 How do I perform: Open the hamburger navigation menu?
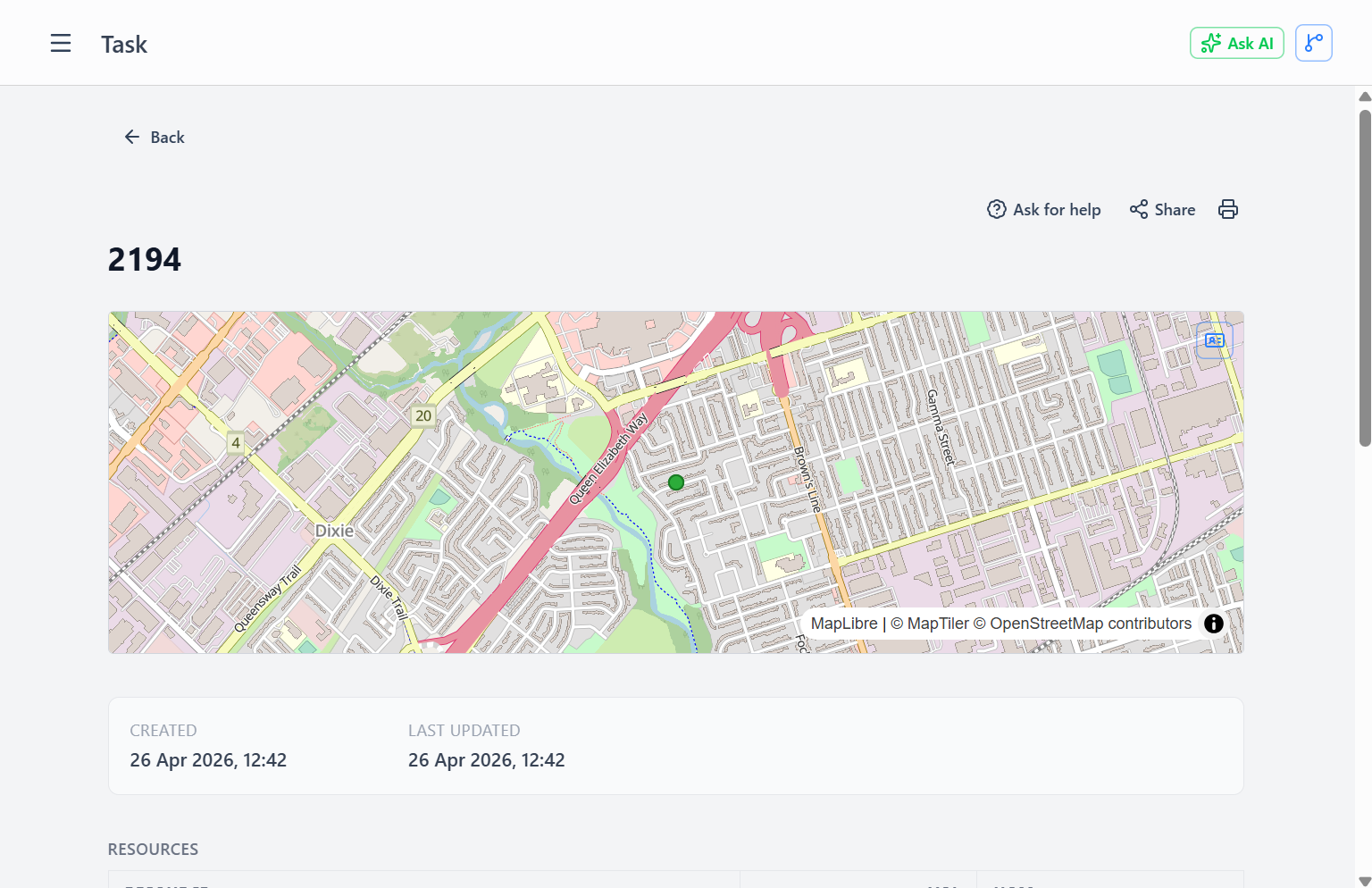coord(61,43)
